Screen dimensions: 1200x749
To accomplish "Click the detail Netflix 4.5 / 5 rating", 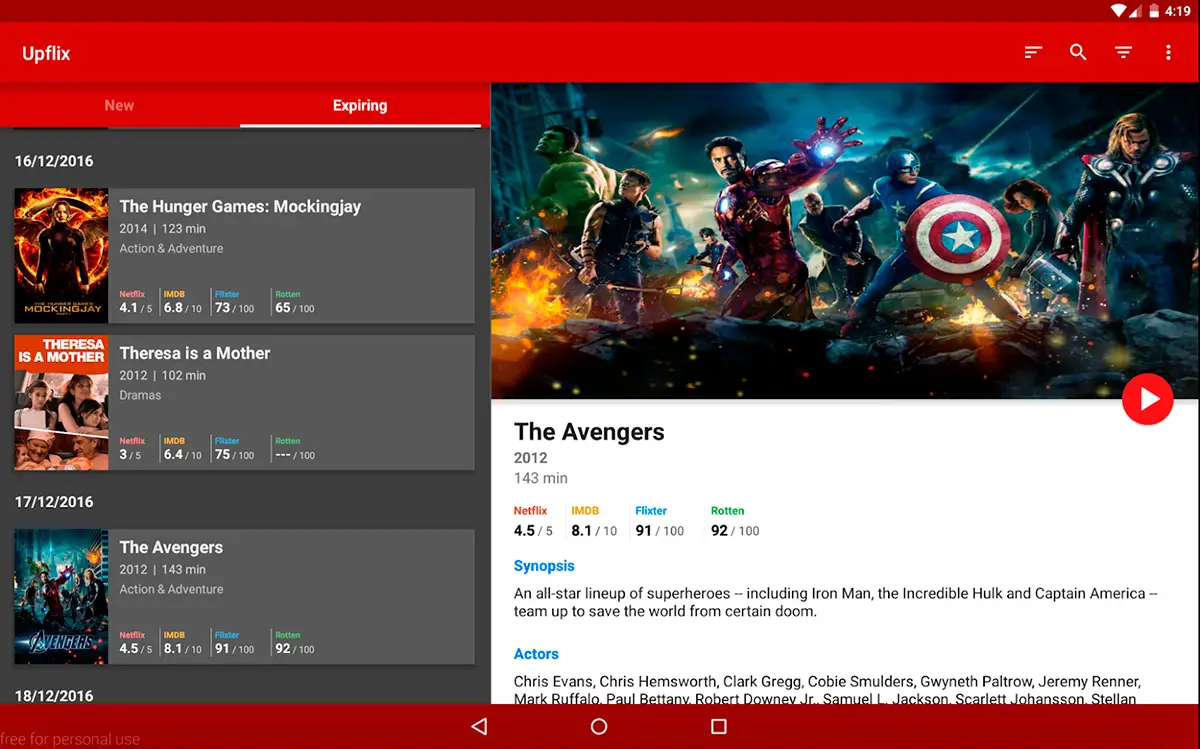I will [x=533, y=522].
